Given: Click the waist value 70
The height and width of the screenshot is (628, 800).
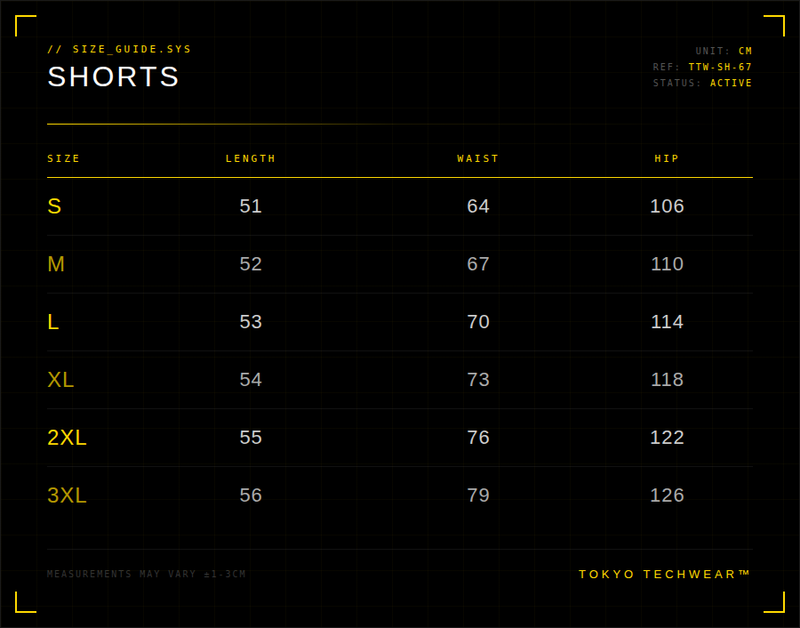Looking at the screenshot, I should pyautogui.click(x=478, y=322).
